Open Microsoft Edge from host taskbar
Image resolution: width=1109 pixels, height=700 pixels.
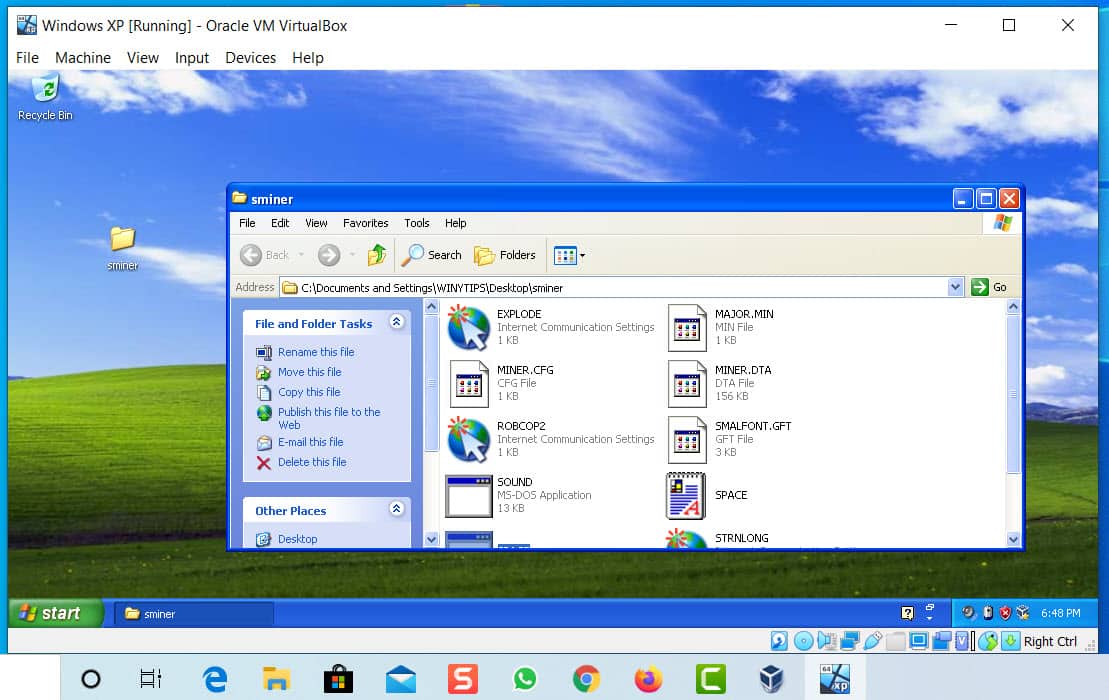click(214, 679)
